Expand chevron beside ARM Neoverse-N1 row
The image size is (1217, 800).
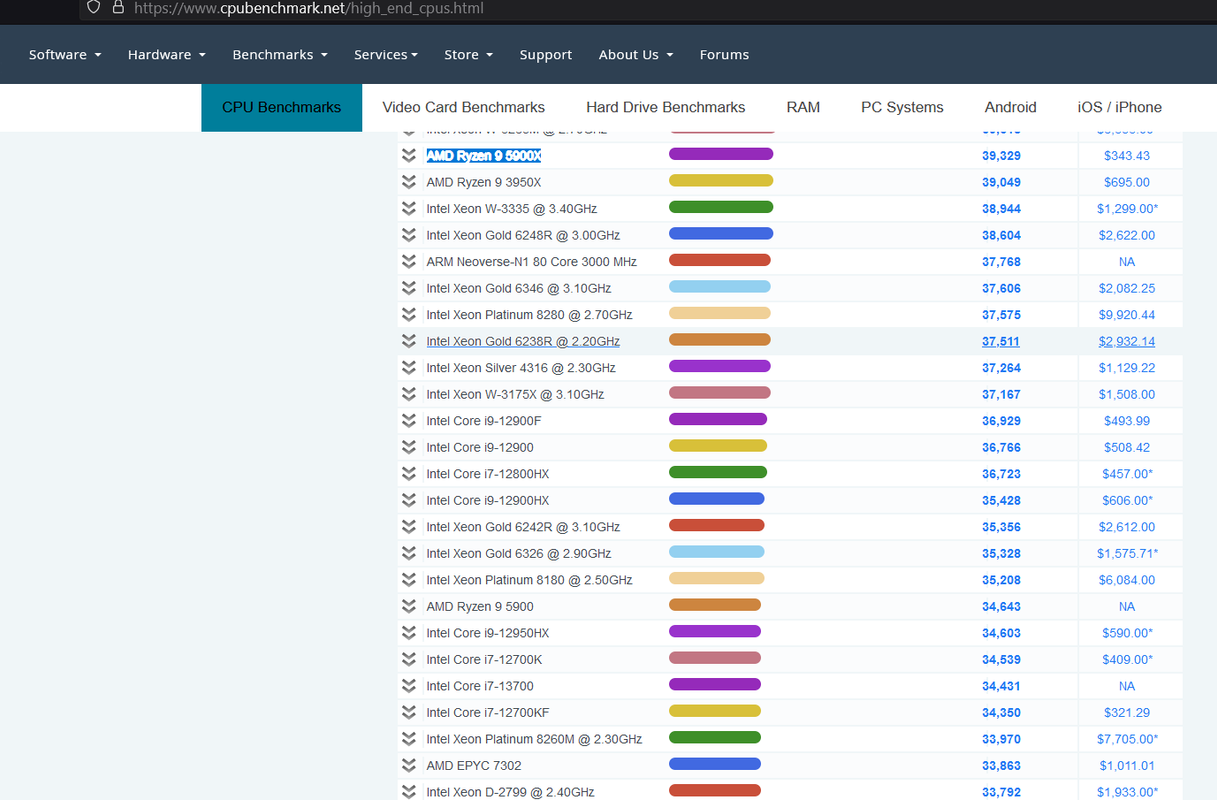point(408,262)
